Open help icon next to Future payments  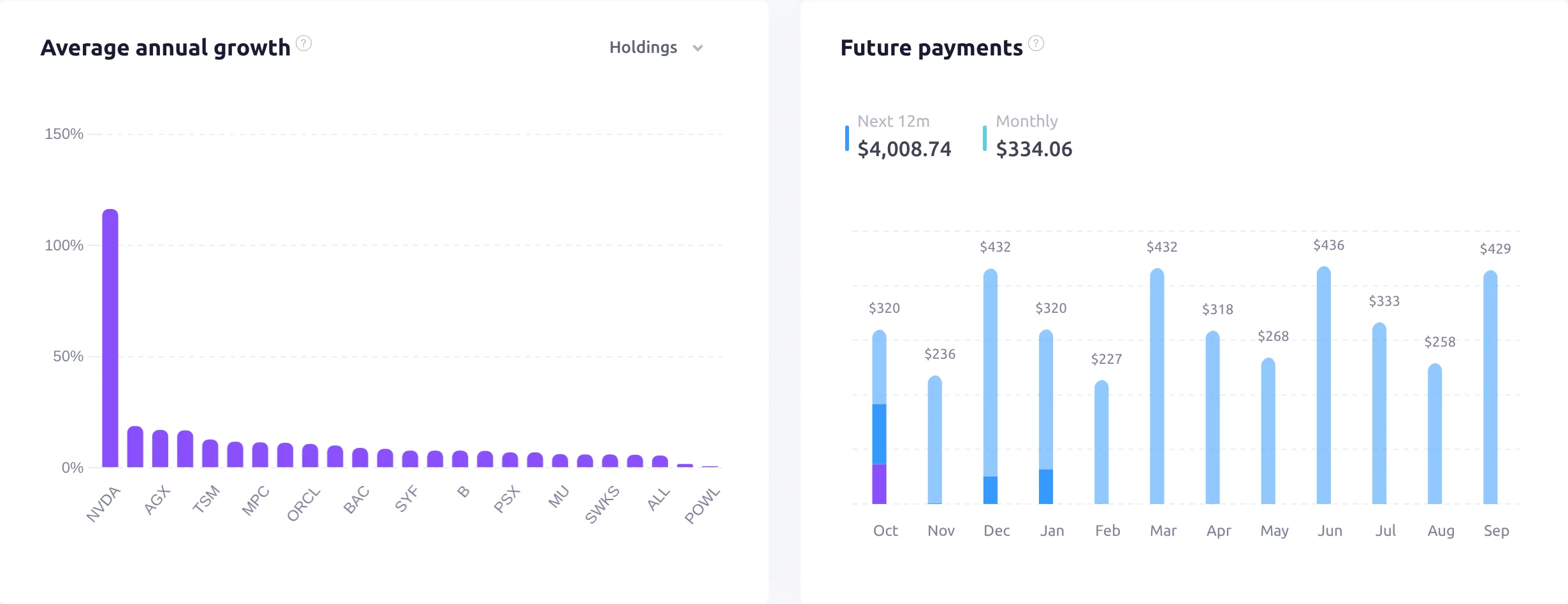click(1036, 43)
